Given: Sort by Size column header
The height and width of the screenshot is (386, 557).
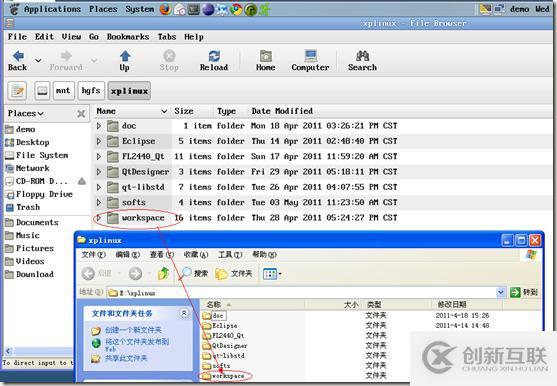Looking at the screenshot, I should [x=192, y=111].
